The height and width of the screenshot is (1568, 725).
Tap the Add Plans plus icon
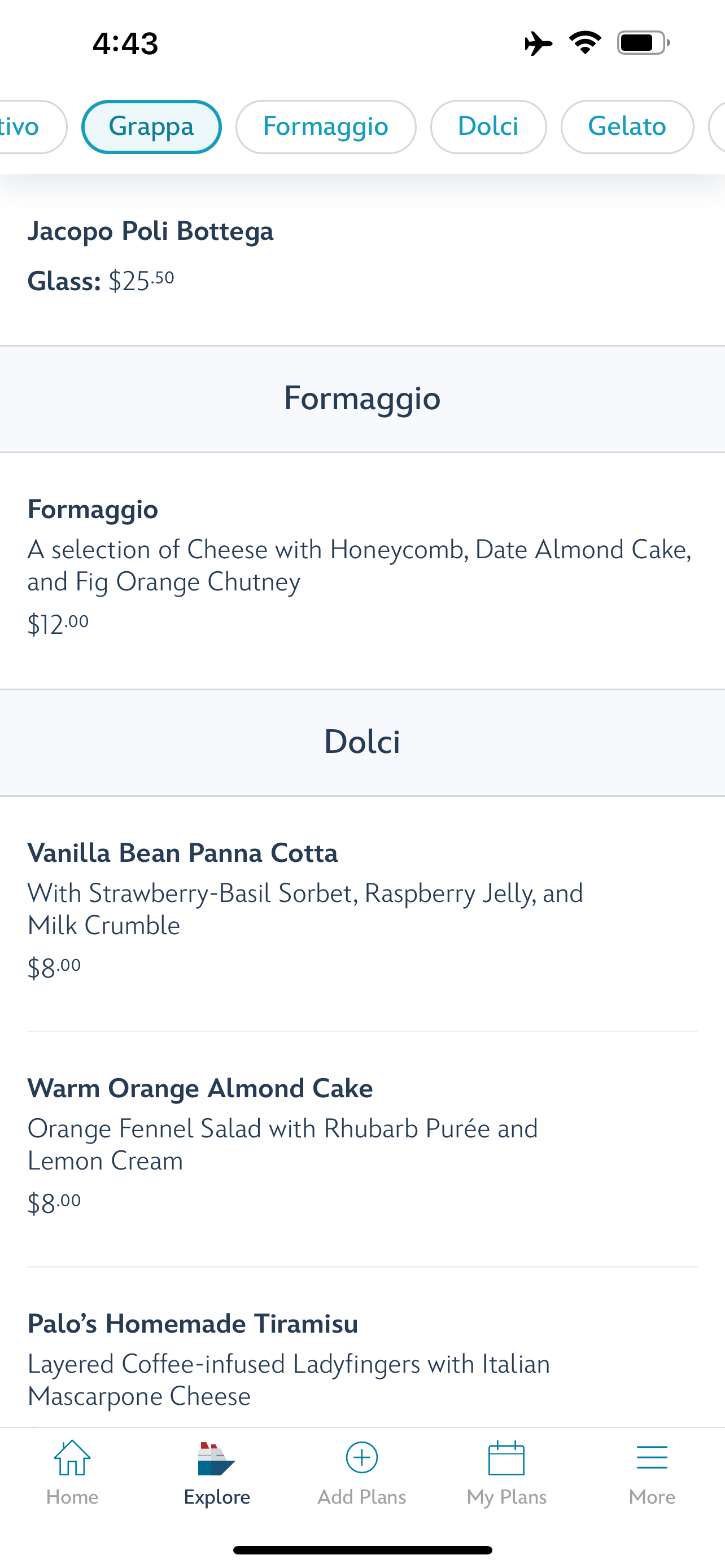click(361, 1458)
